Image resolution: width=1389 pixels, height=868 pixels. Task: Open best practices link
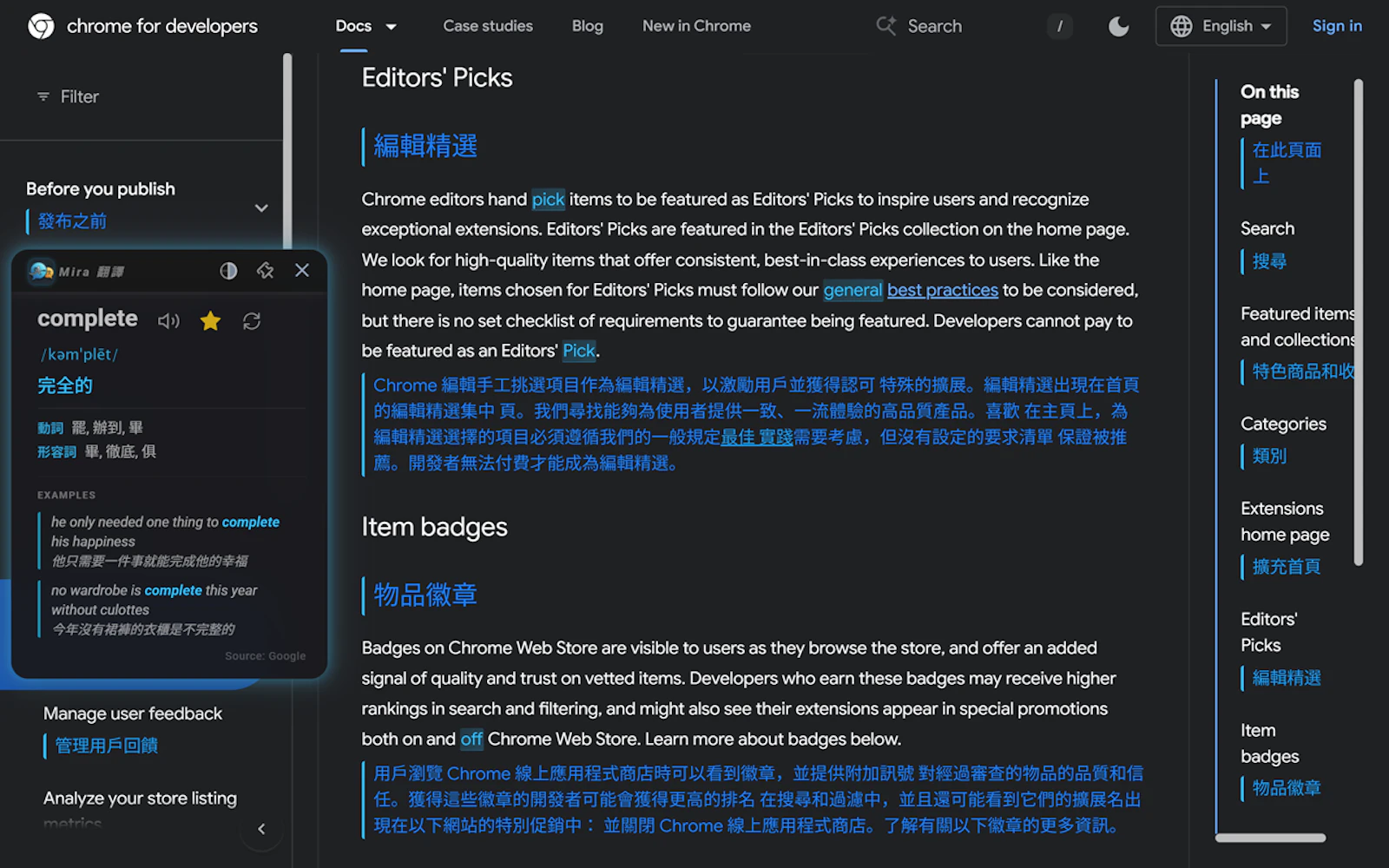[943, 290]
